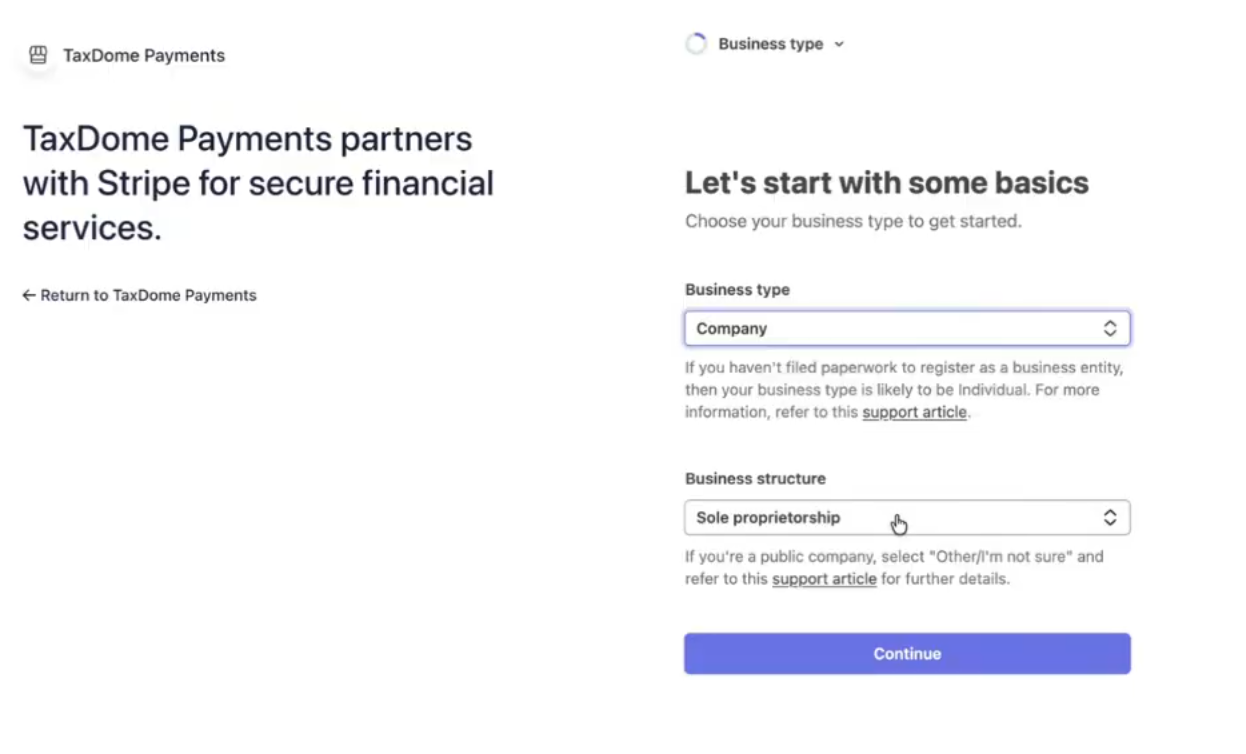Click the Stripe partnership headline text
This screenshot has height=754, width=1246.
click(258, 184)
